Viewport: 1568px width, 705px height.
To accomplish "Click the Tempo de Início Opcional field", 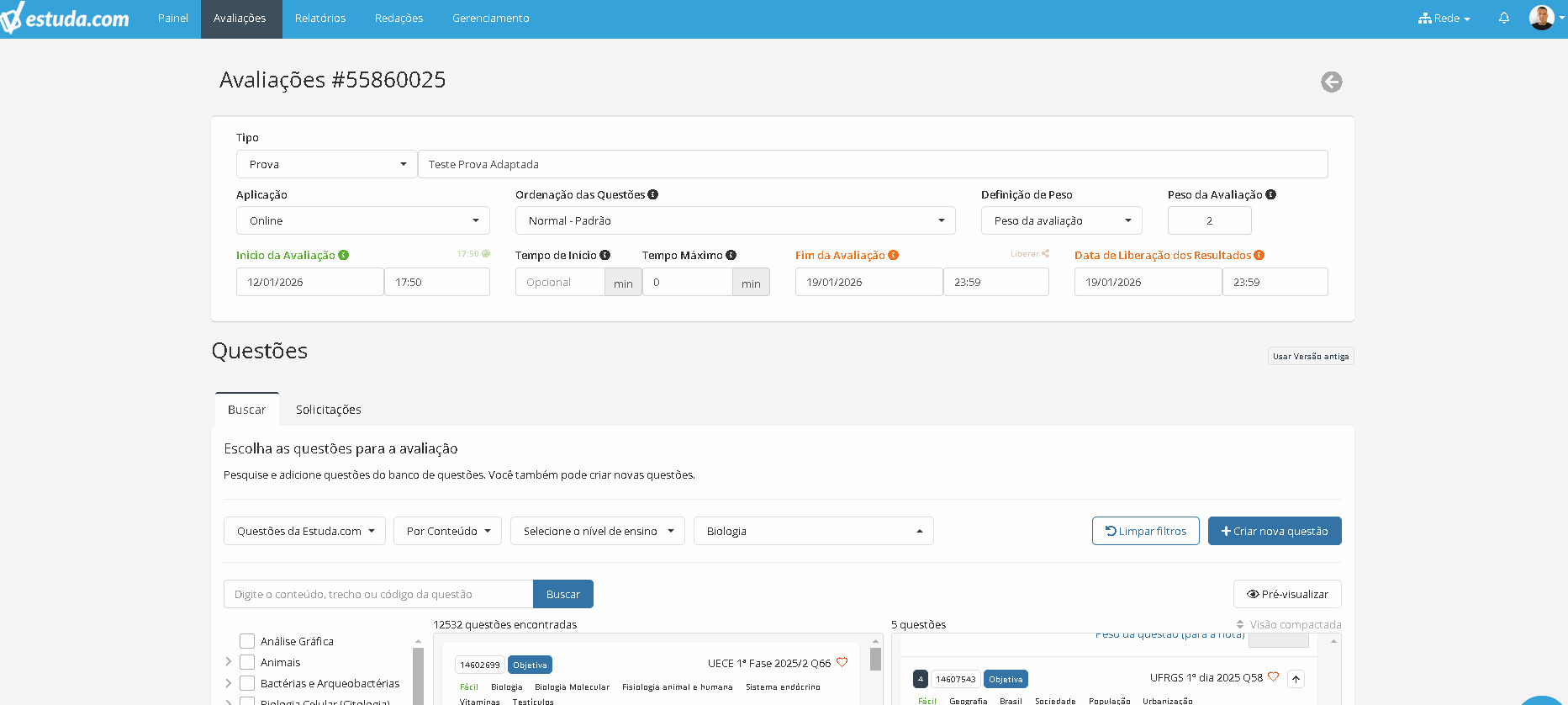I will coord(560,282).
